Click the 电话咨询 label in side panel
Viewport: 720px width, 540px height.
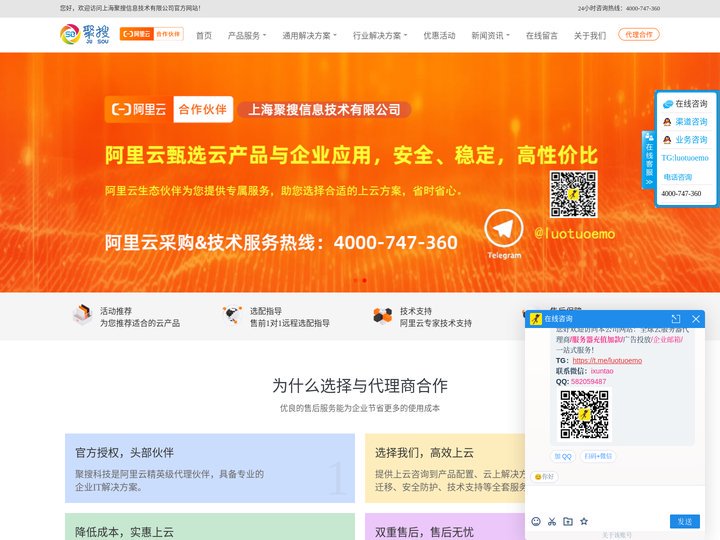click(678, 177)
